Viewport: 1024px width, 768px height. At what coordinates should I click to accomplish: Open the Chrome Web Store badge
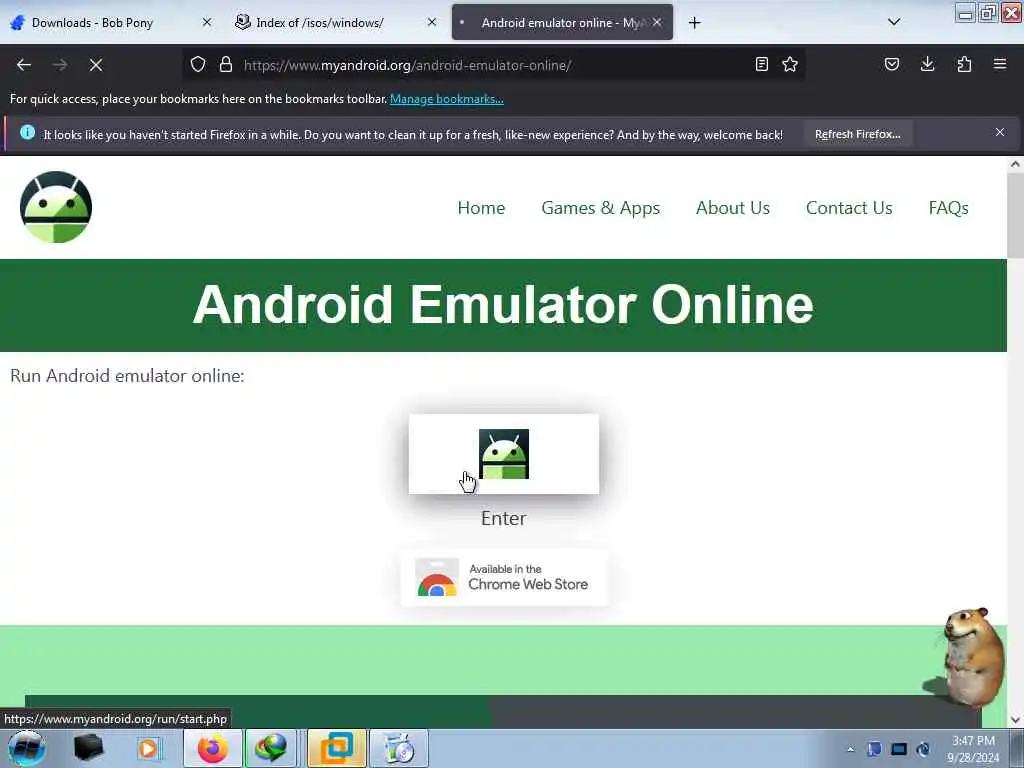coord(504,577)
